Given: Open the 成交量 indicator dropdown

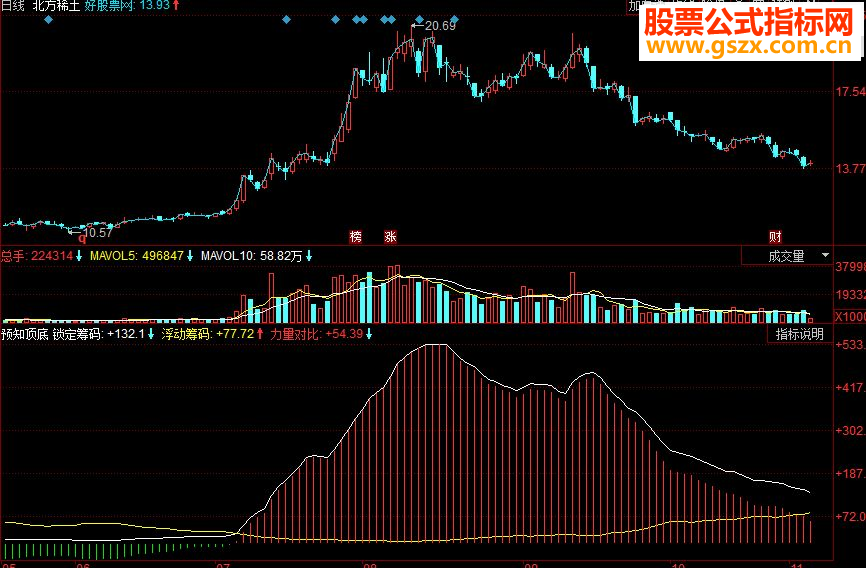Looking at the screenshot, I should pos(787,256).
